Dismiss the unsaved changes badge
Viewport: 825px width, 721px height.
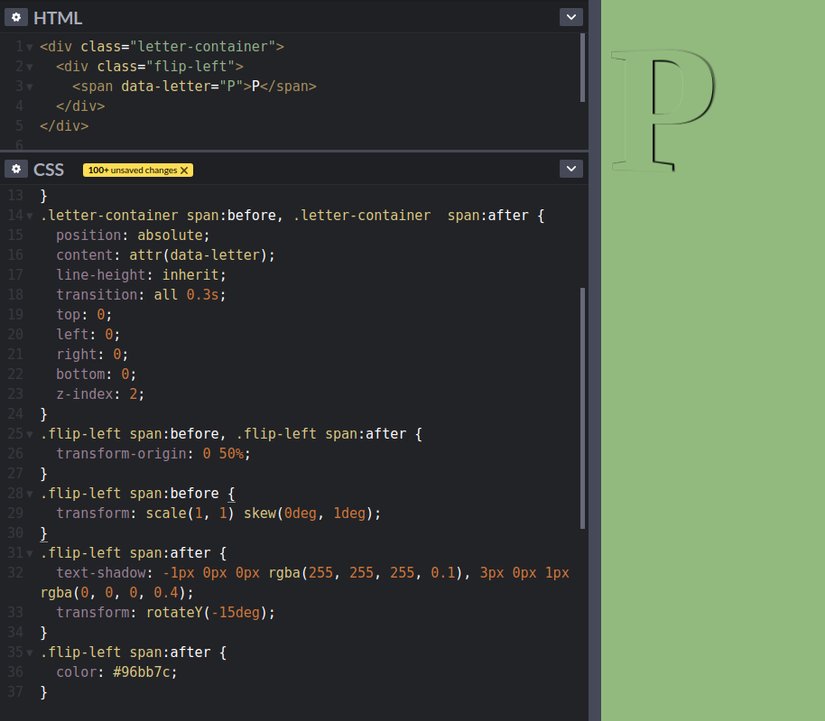(184, 170)
